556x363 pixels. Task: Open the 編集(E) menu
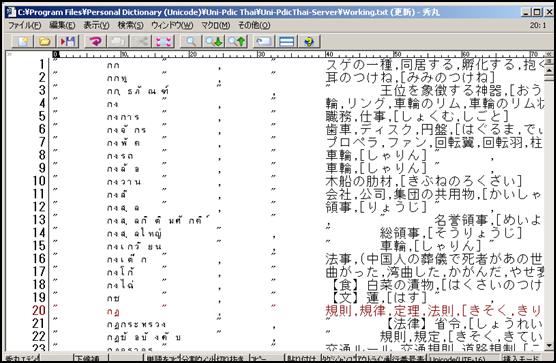[62, 26]
